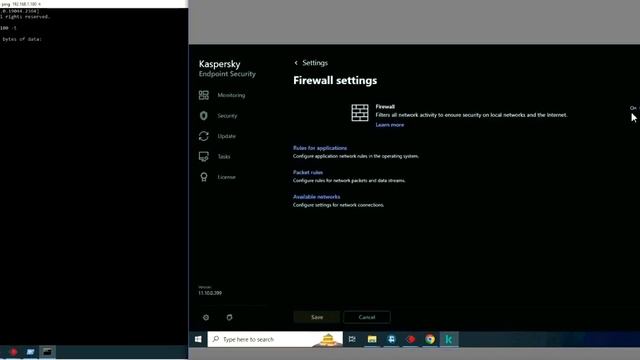The height and width of the screenshot is (360, 640).
Task: Go back using the Settings chevron arrow
Action: (x=296, y=63)
